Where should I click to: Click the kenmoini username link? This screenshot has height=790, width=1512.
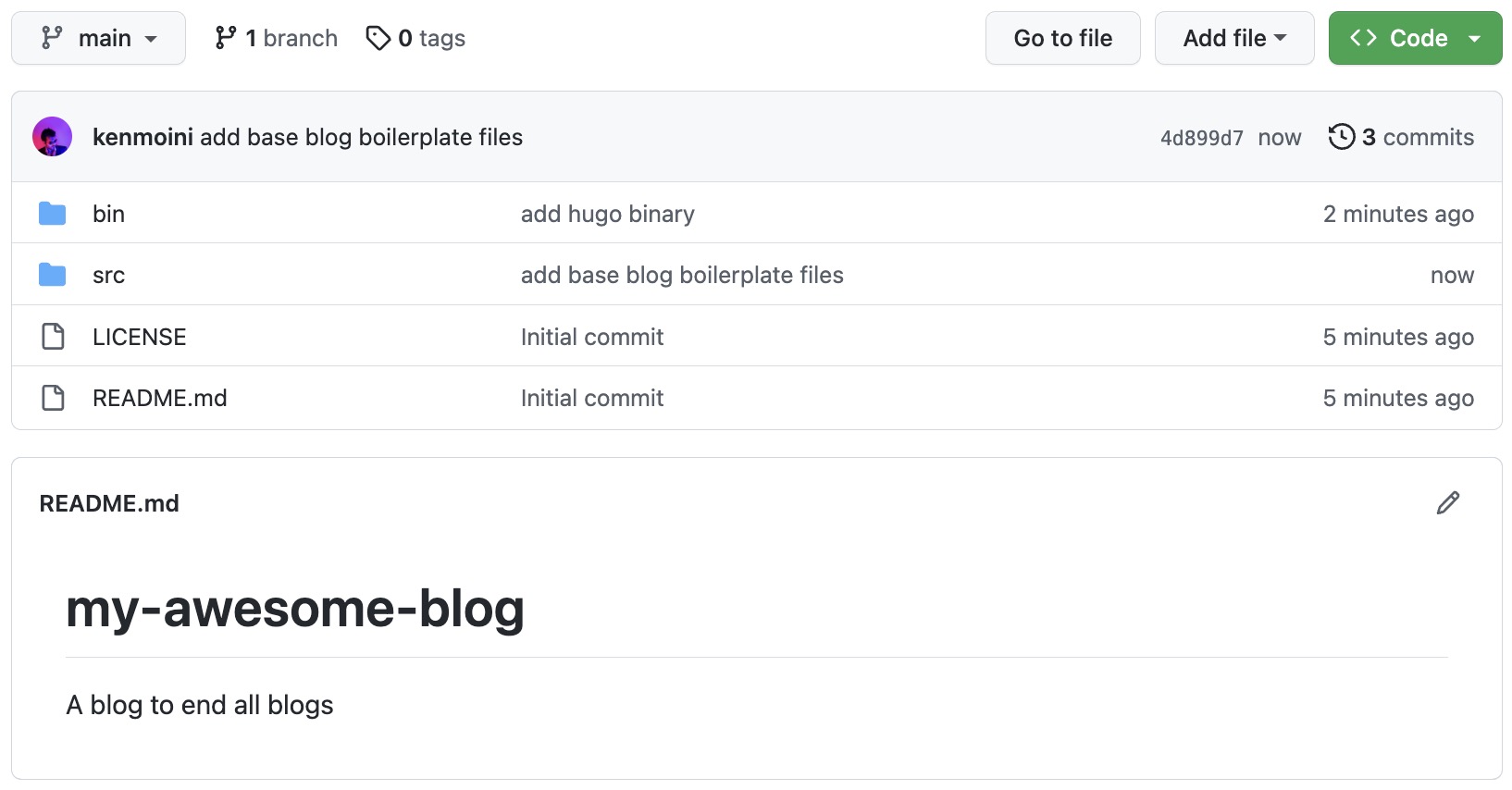coord(143,137)
